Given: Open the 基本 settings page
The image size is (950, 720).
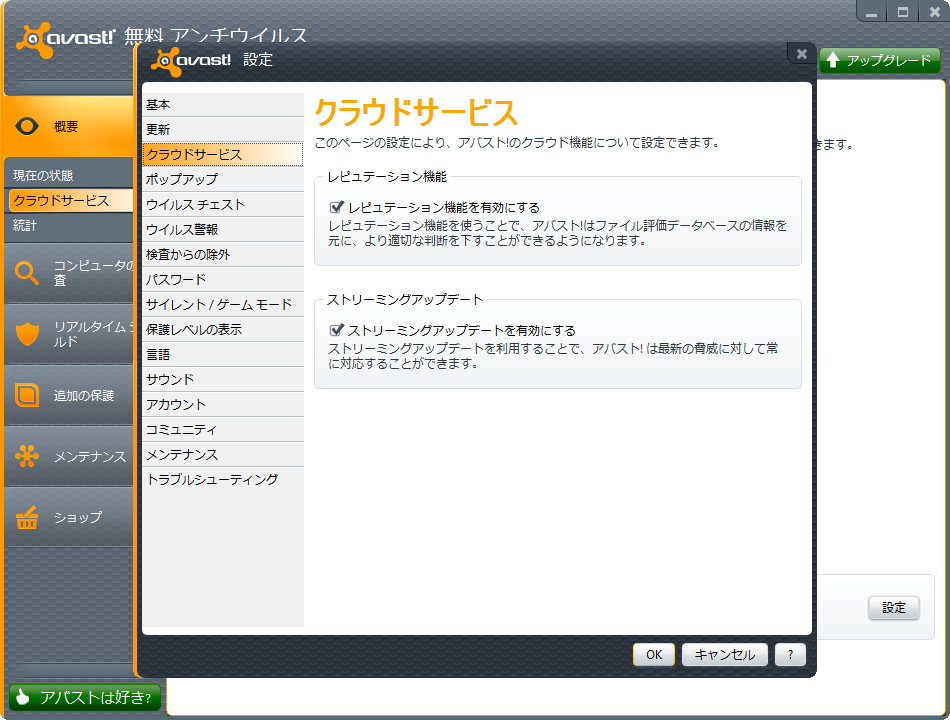Looking at the screenshot, I should [x=223, y=105].
